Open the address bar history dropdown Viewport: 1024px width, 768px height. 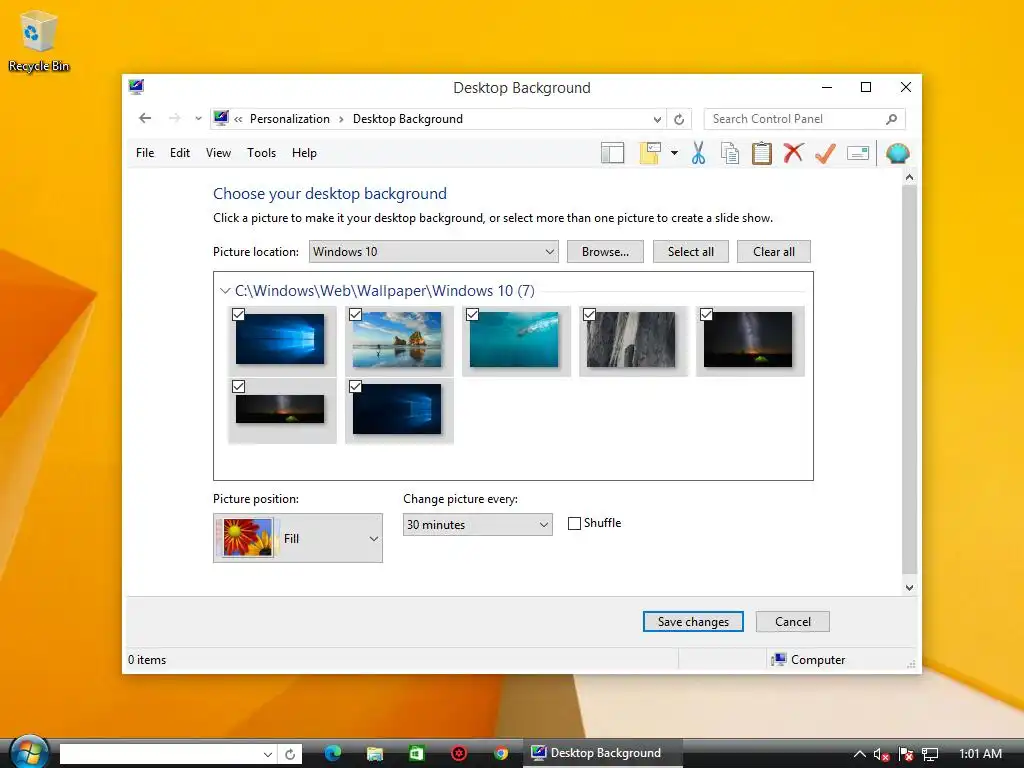pos(657,120)
